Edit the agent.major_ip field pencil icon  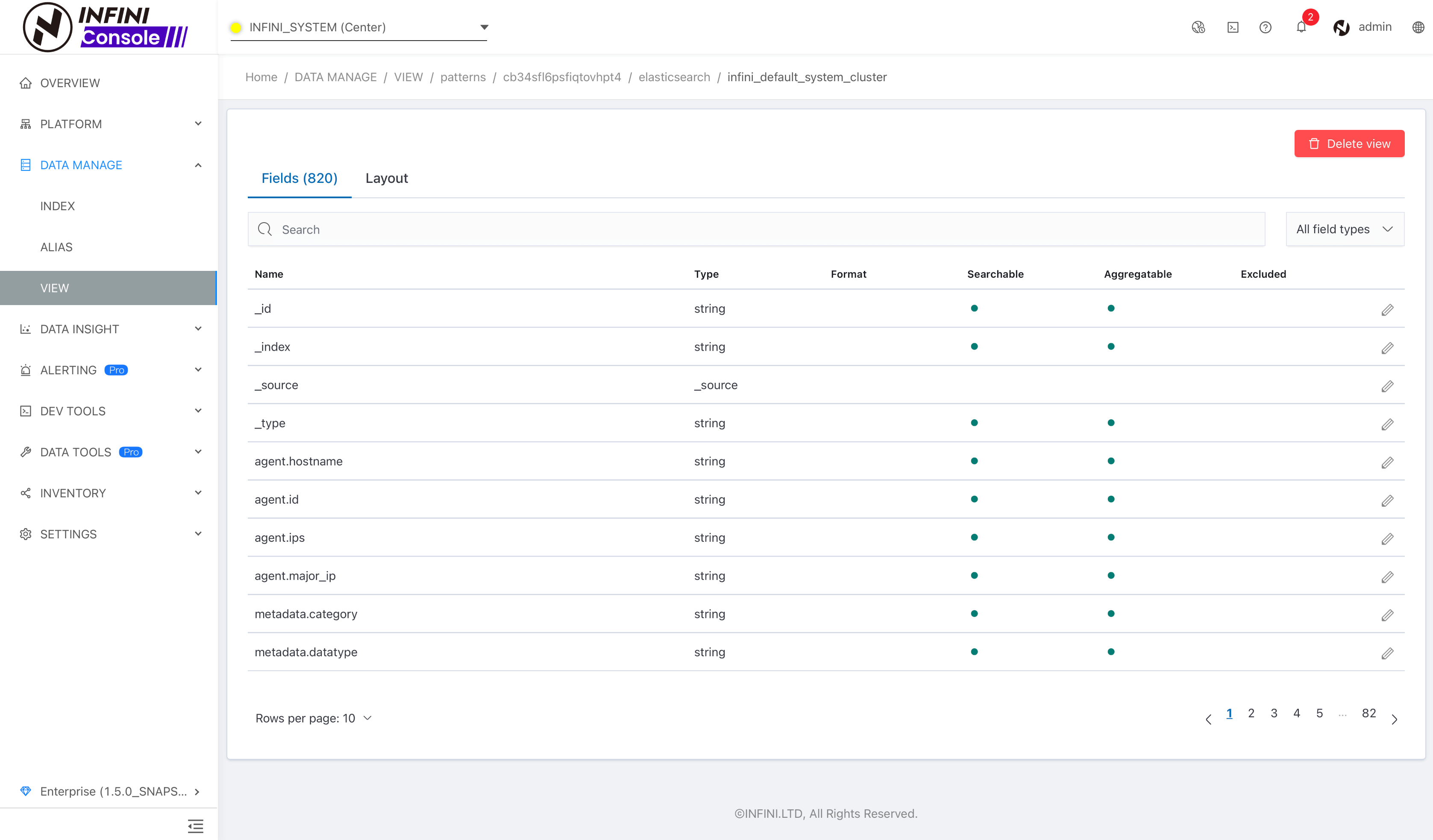point(1388,577)
